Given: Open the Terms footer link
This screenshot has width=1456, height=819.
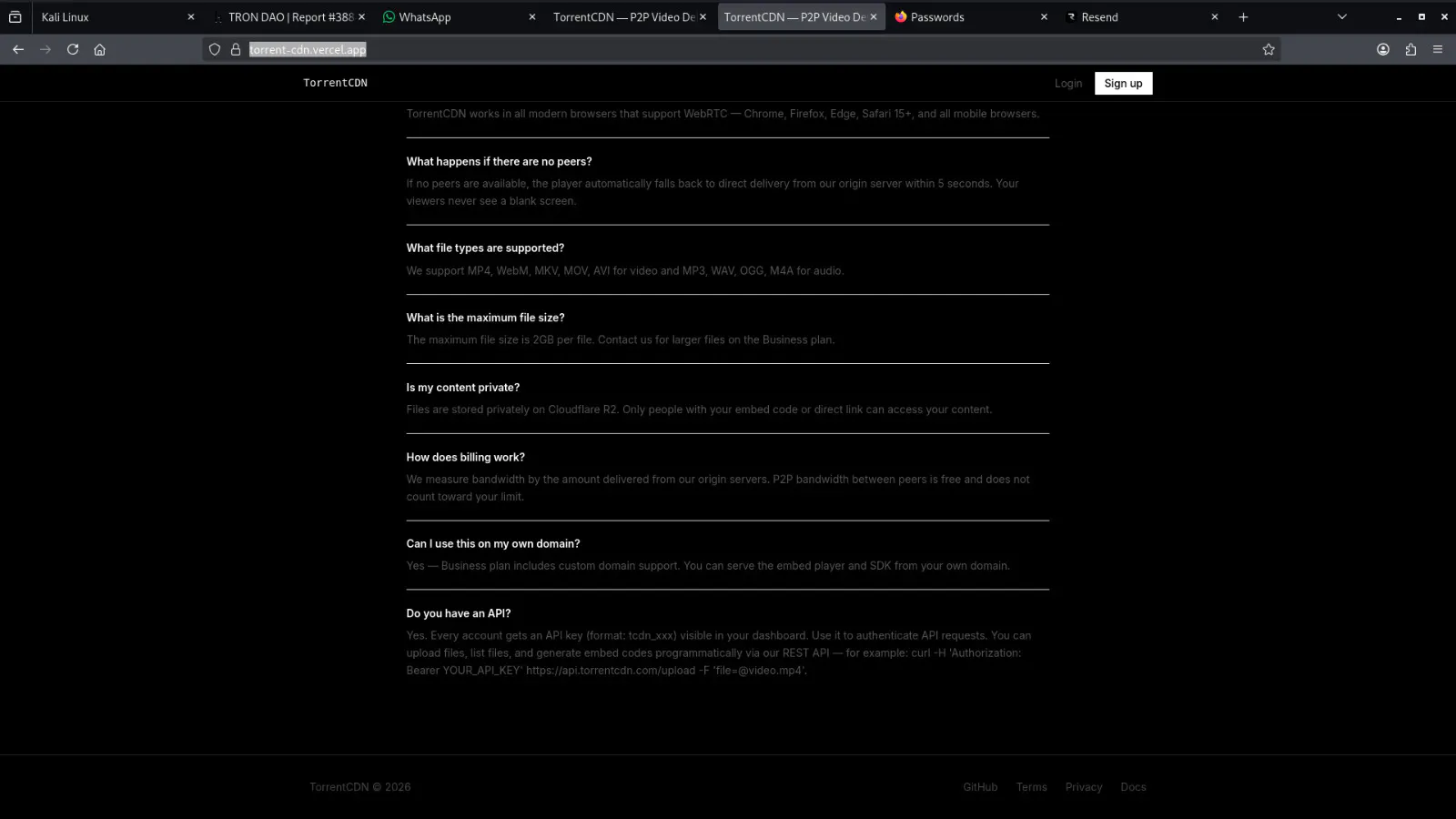Looking at the screenshot, I should (1031, 787).
